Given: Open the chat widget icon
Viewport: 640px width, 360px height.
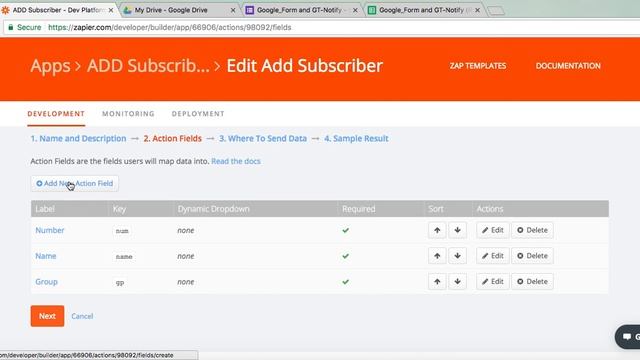Looking at the screenshot, I should click(627, 337).
